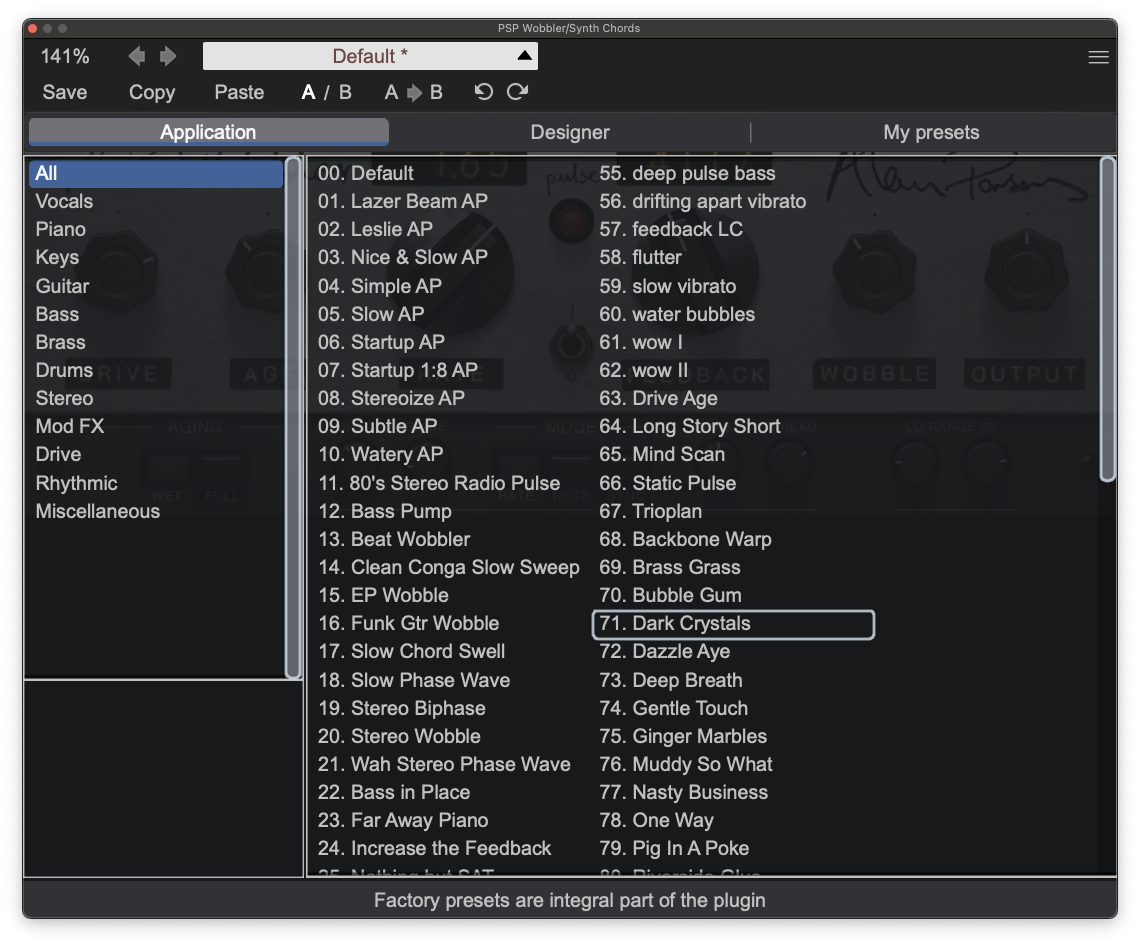Load preset 08. Stereoize AP
This screenshot has width=1140, height=945.
tap(391, 398)
